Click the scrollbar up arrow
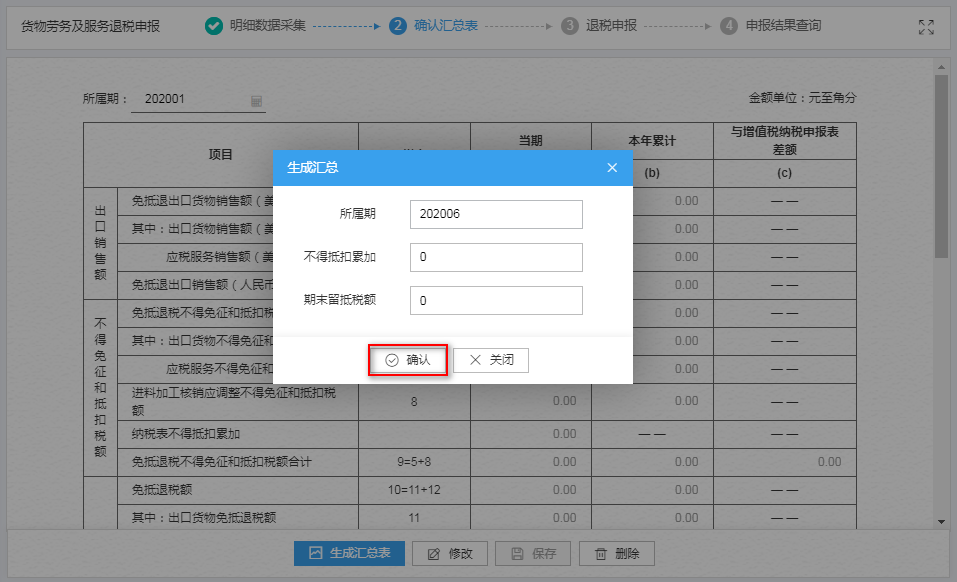The image size is (957, 582). (x=941, y=67)
